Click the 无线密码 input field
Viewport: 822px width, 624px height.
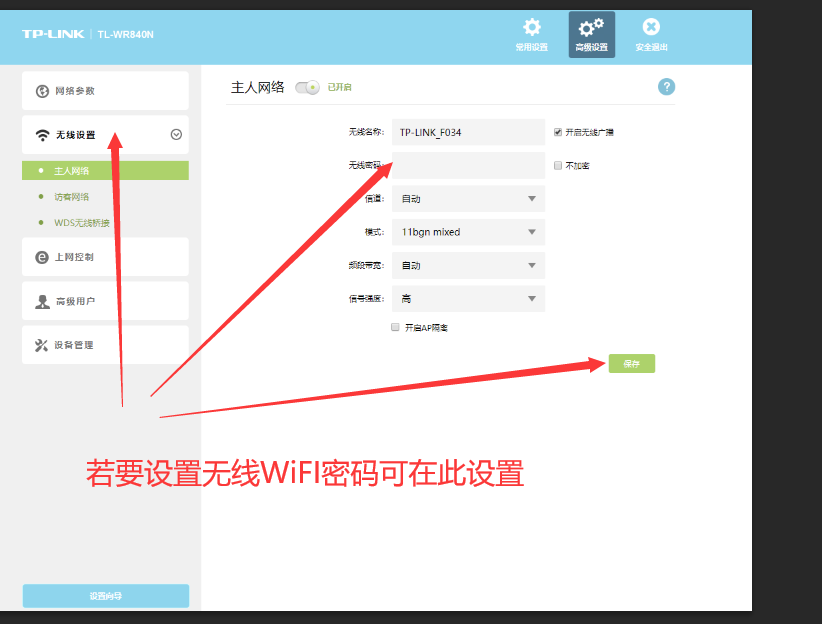(x=468, y=165)
